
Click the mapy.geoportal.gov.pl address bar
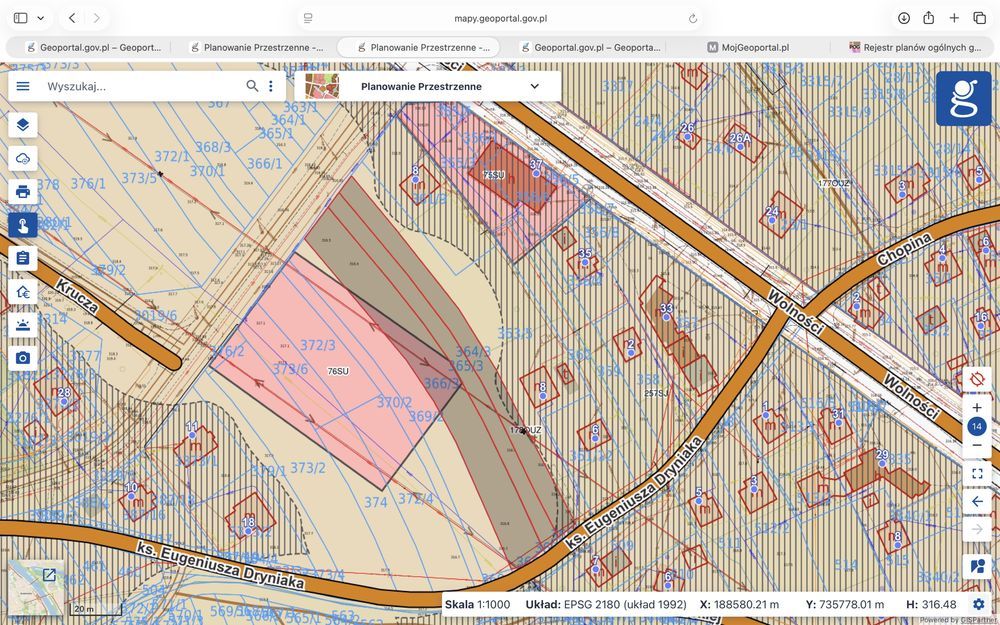point(501,18)
